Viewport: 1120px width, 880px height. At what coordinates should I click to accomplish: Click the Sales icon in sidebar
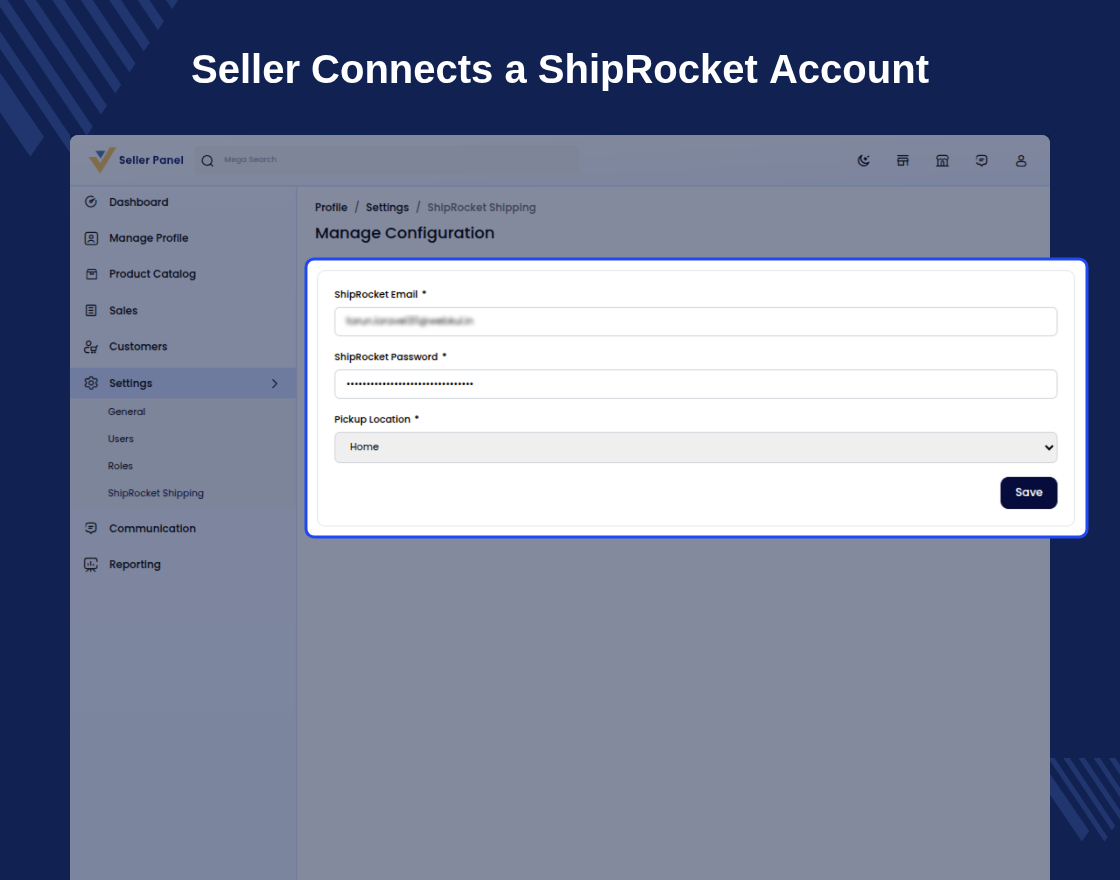91,310
